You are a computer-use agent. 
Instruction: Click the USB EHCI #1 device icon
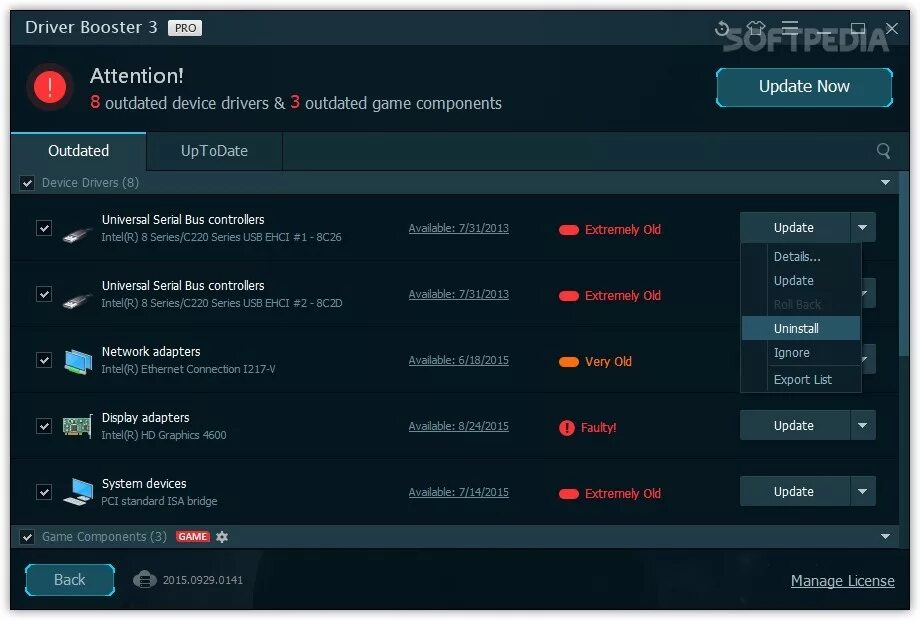pos(77,235)
